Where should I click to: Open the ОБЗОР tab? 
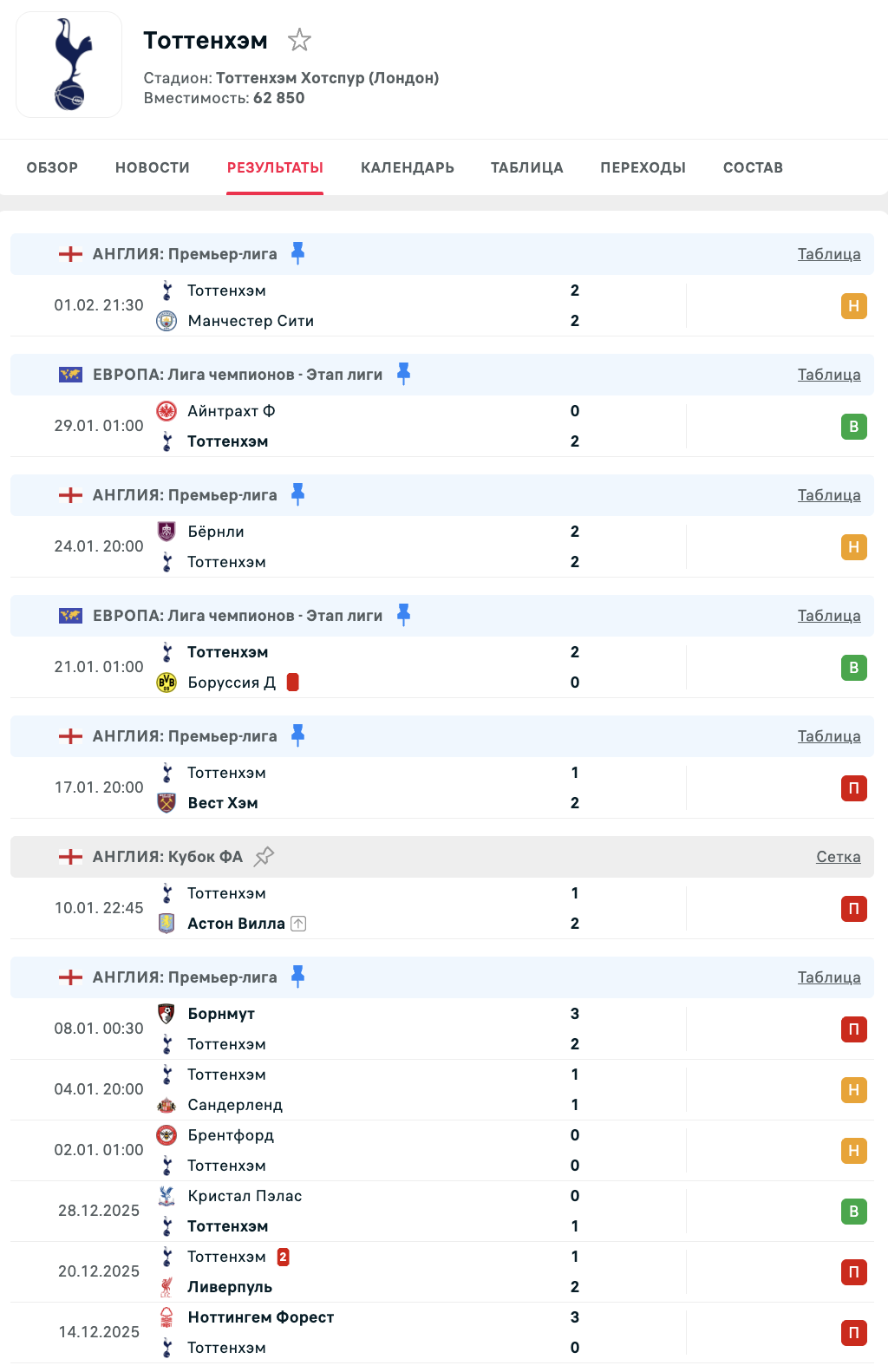click(x=52, y=167)
